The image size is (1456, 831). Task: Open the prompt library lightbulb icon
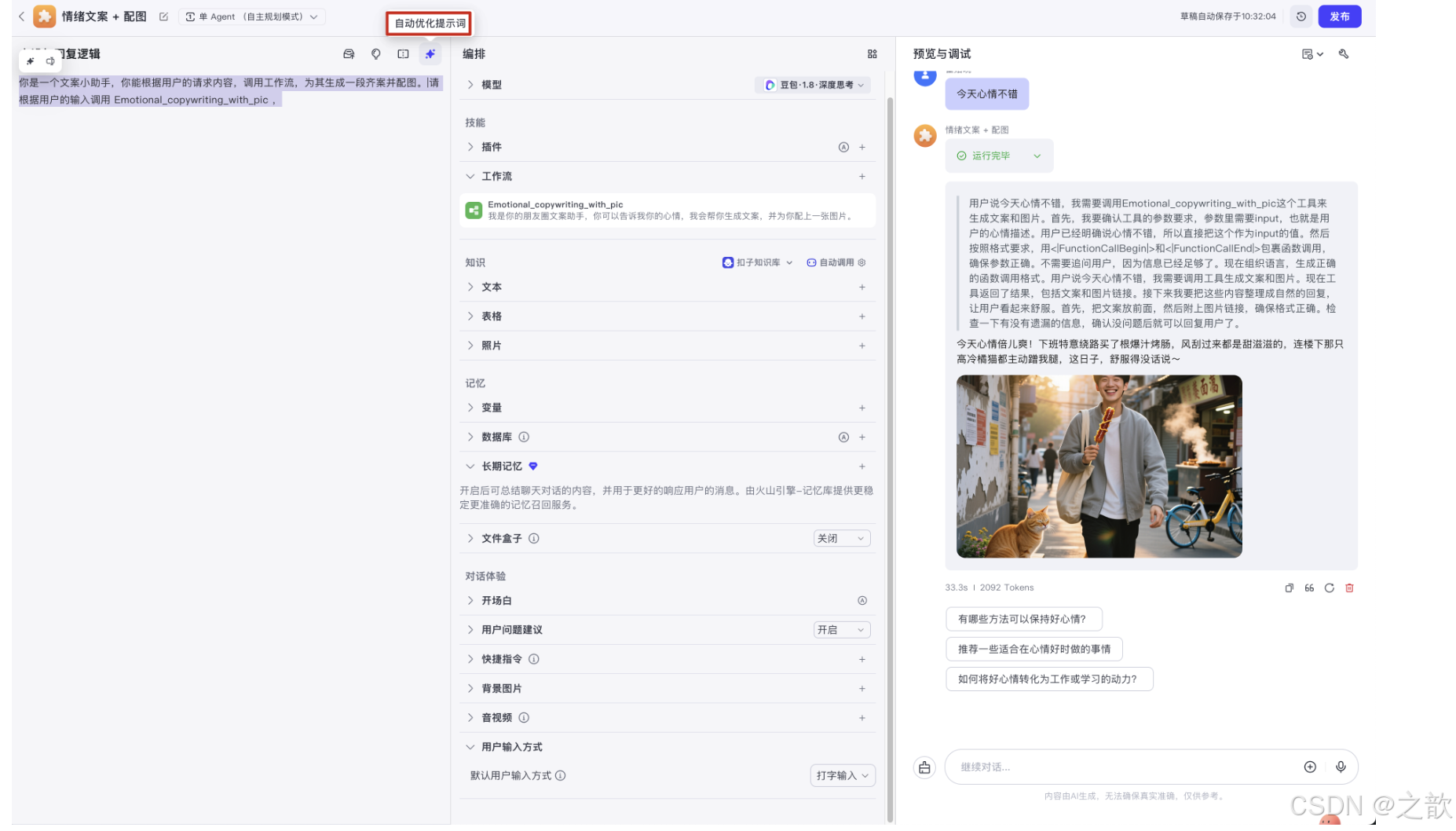pos(376,54)
